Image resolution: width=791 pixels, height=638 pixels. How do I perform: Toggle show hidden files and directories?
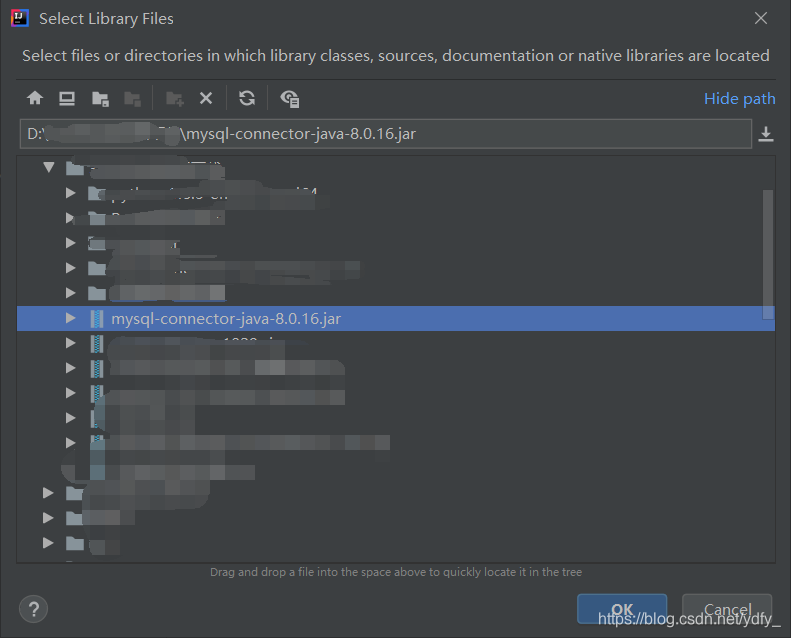290,98
